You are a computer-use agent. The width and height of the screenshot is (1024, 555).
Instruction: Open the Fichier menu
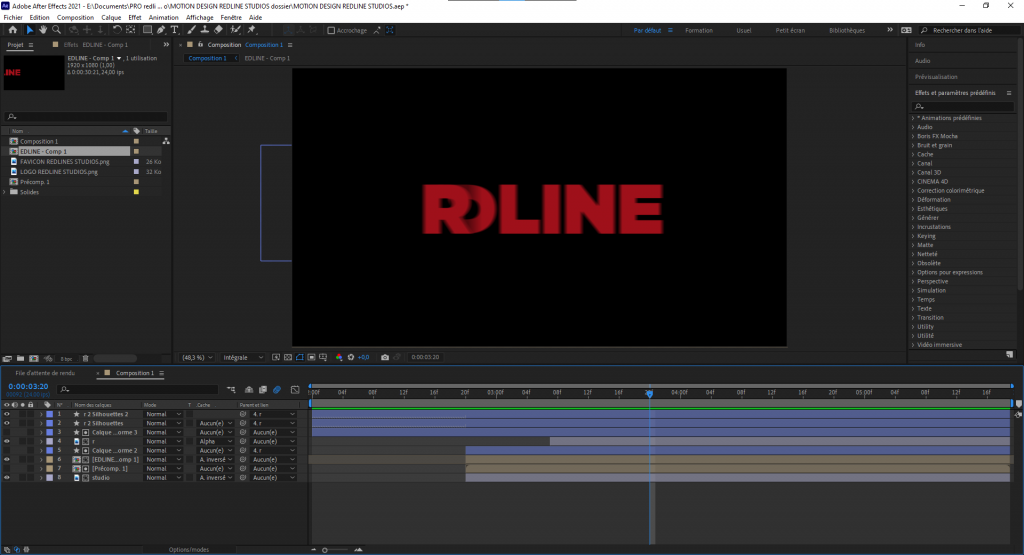(13, 18)
